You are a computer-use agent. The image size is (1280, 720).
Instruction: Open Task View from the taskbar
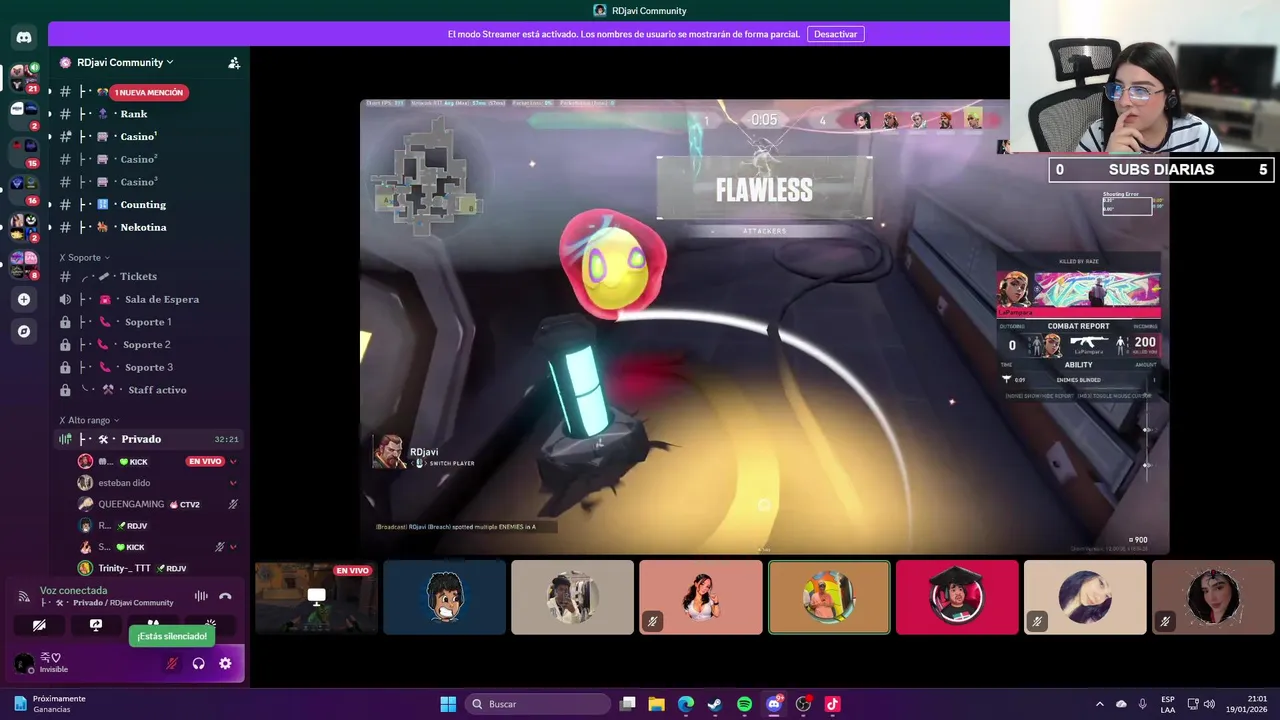[627, 704]
